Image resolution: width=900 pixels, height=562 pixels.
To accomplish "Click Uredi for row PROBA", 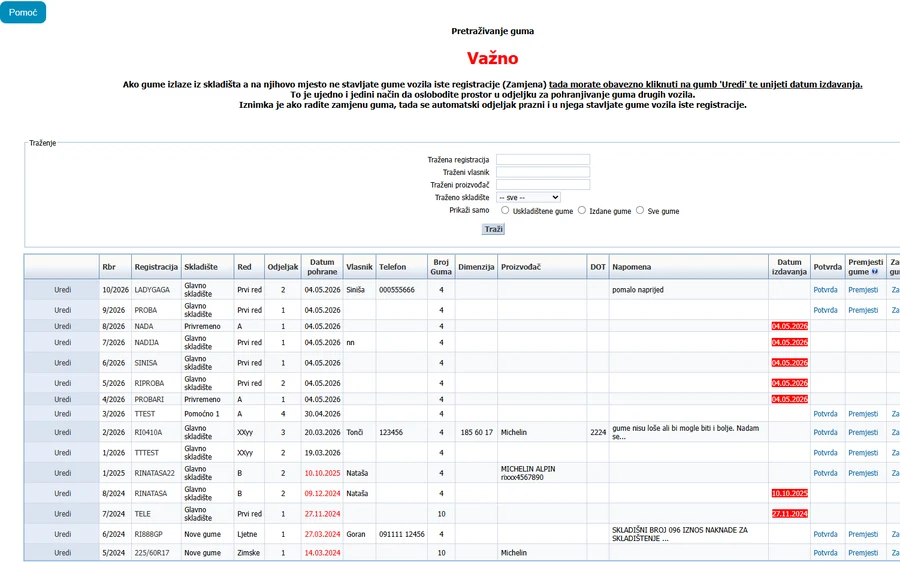I will 63,310.
